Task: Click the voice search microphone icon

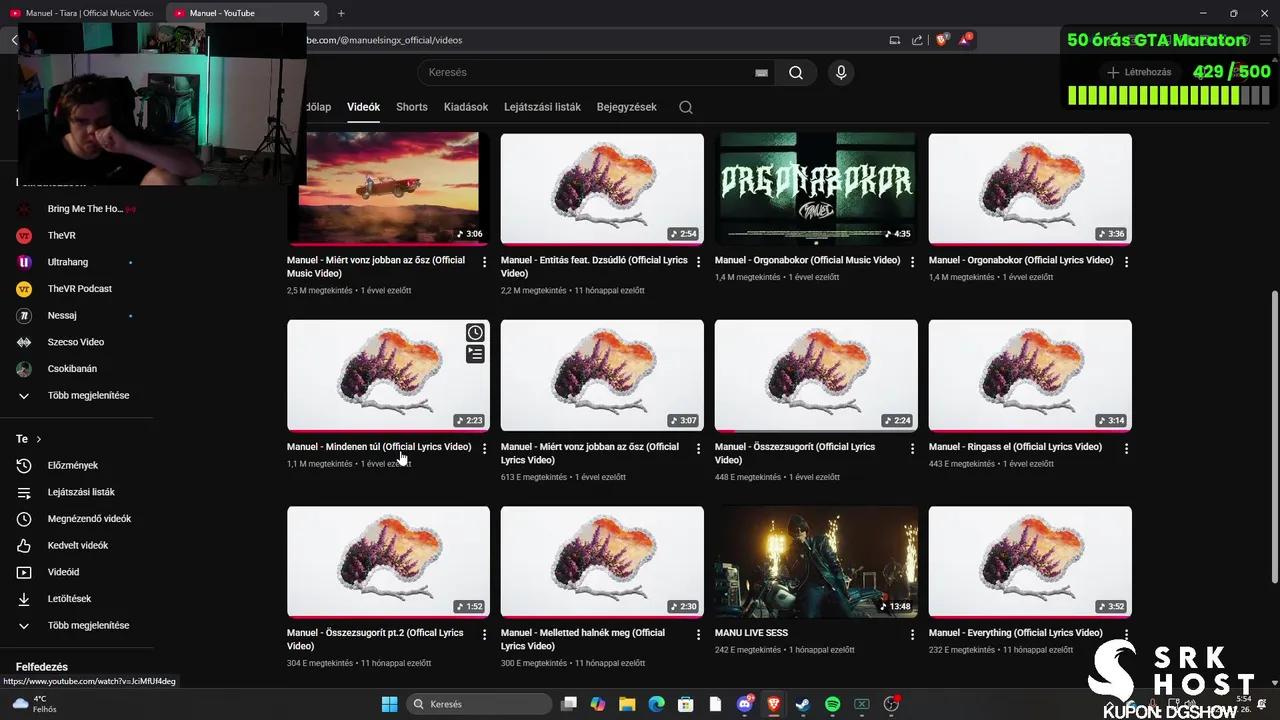Action: [x=840, y=72]
